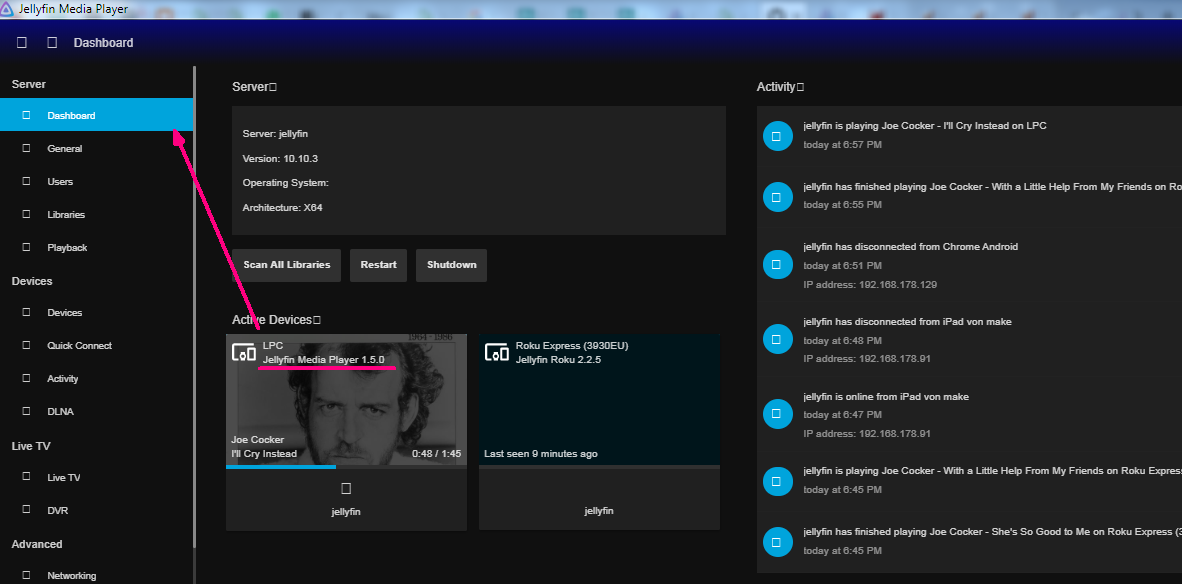Click avatar beside Chrome Android disconnect entry
This screenshot has height=584, width=1182.
point(778,265)
